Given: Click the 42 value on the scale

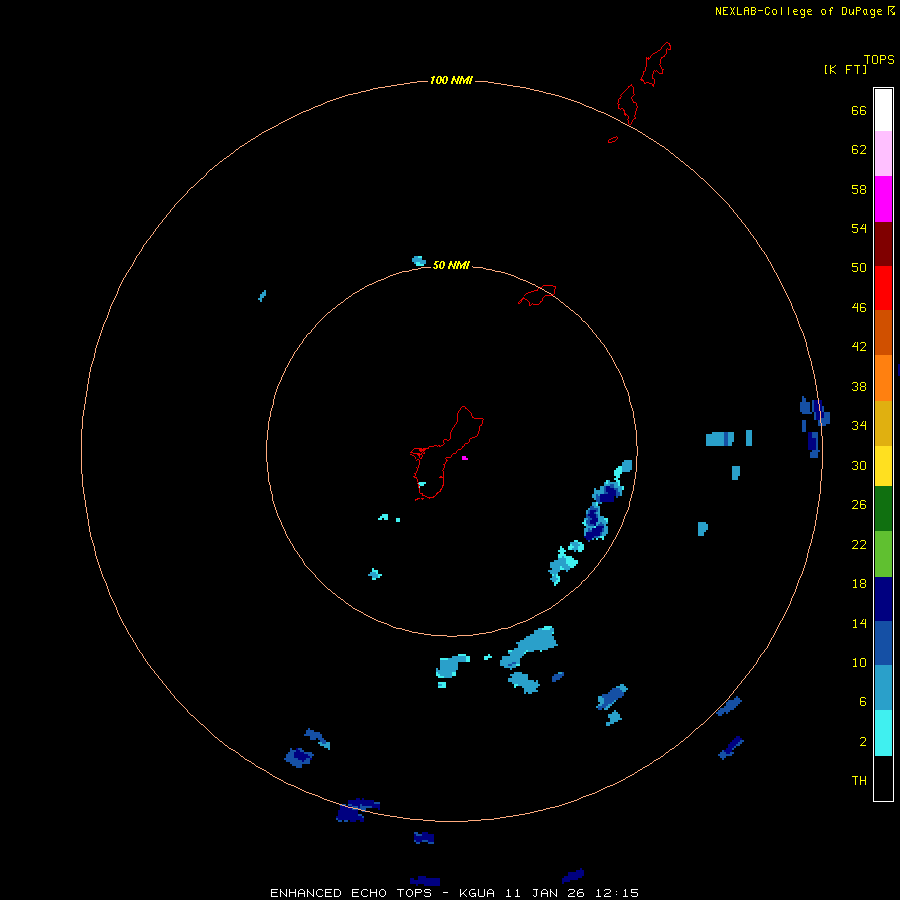Looking at the screenshot, I should click(x=859, y=347).
